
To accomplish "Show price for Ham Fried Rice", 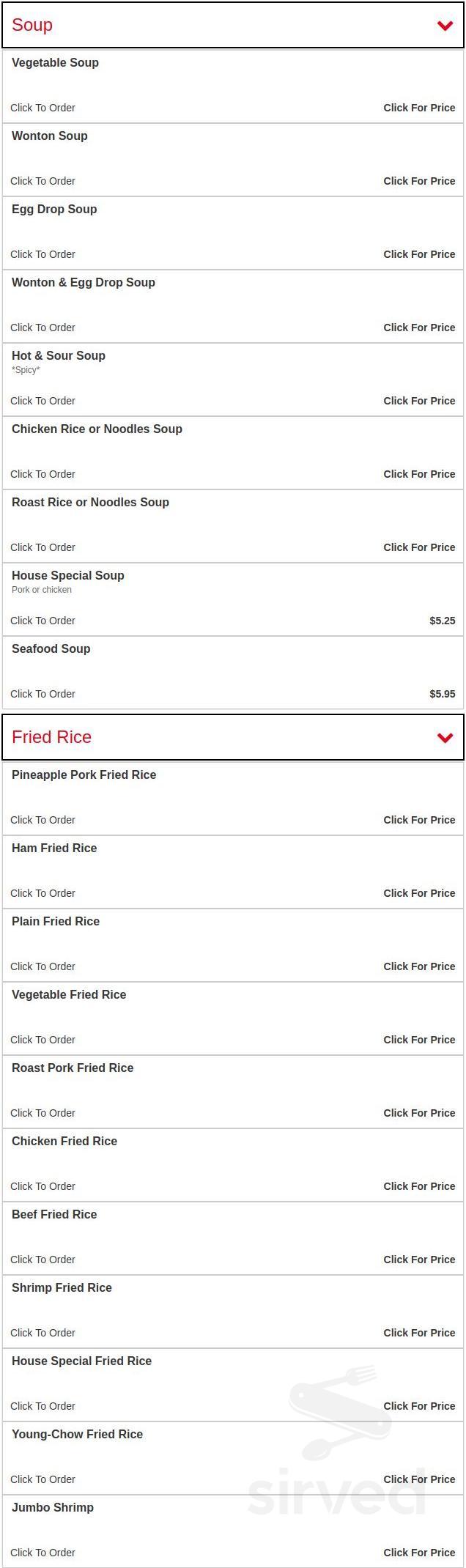I will click(419, 893).
